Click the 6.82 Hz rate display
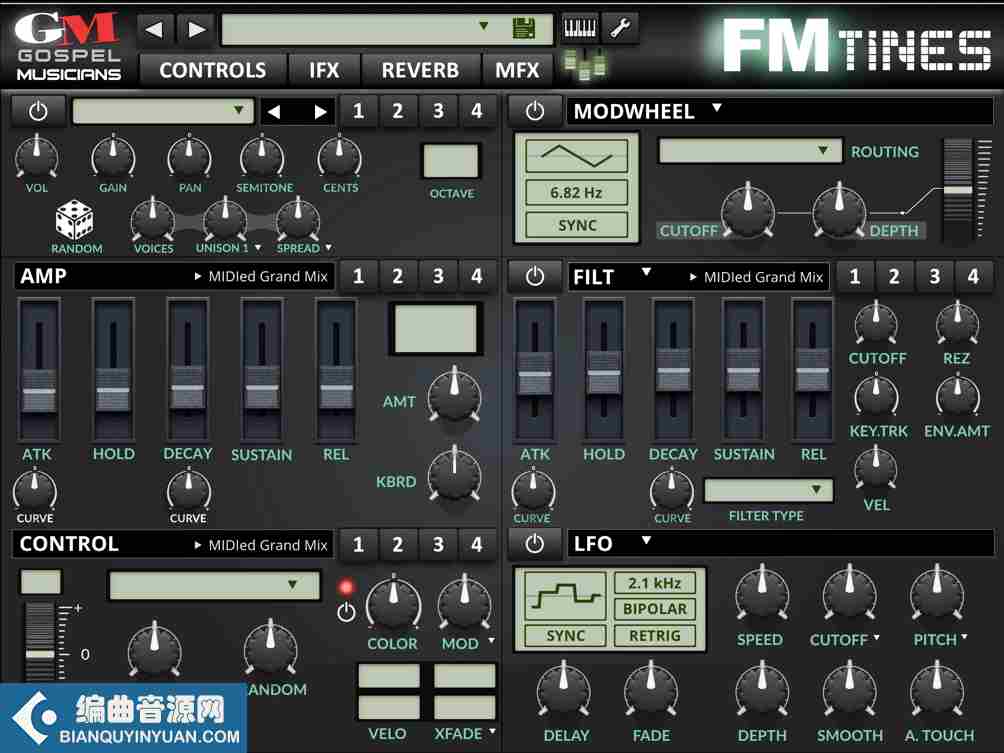Viewport: 1004px width, 753px height. click(x=576, y=192)
